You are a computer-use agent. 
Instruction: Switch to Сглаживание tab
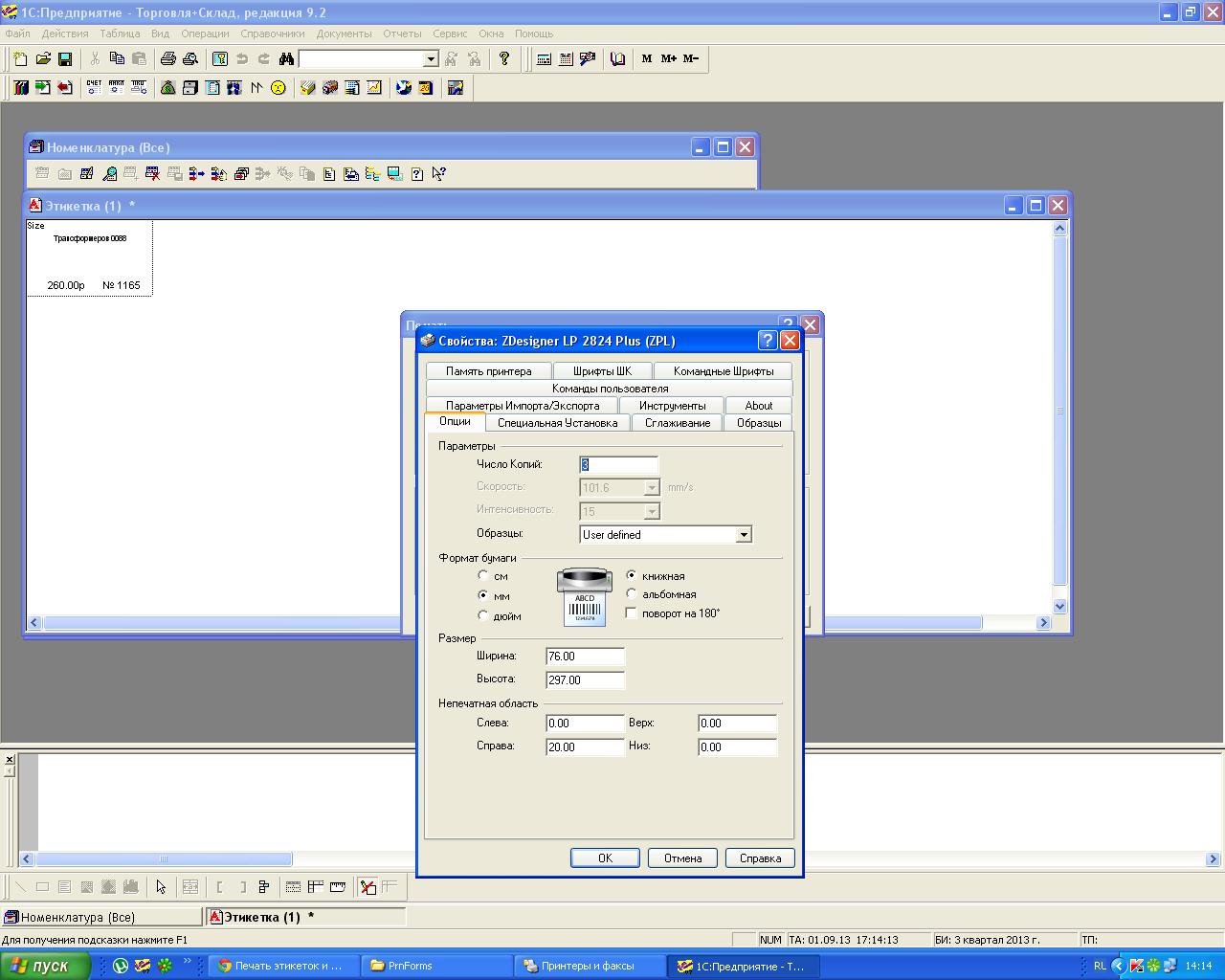pos(678,423)
